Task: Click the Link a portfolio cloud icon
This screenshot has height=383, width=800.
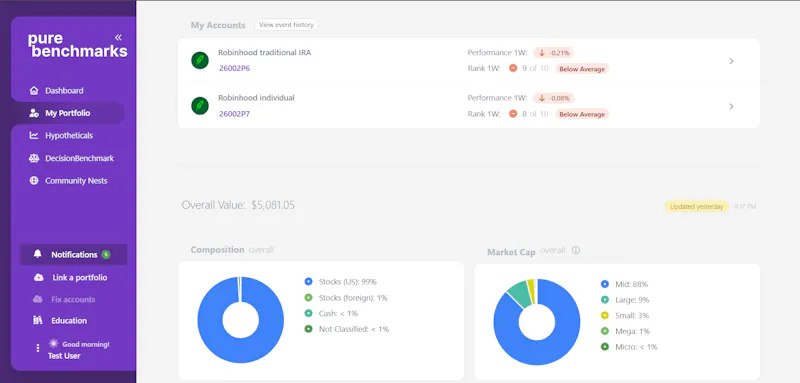Action: tap(39, 277)
